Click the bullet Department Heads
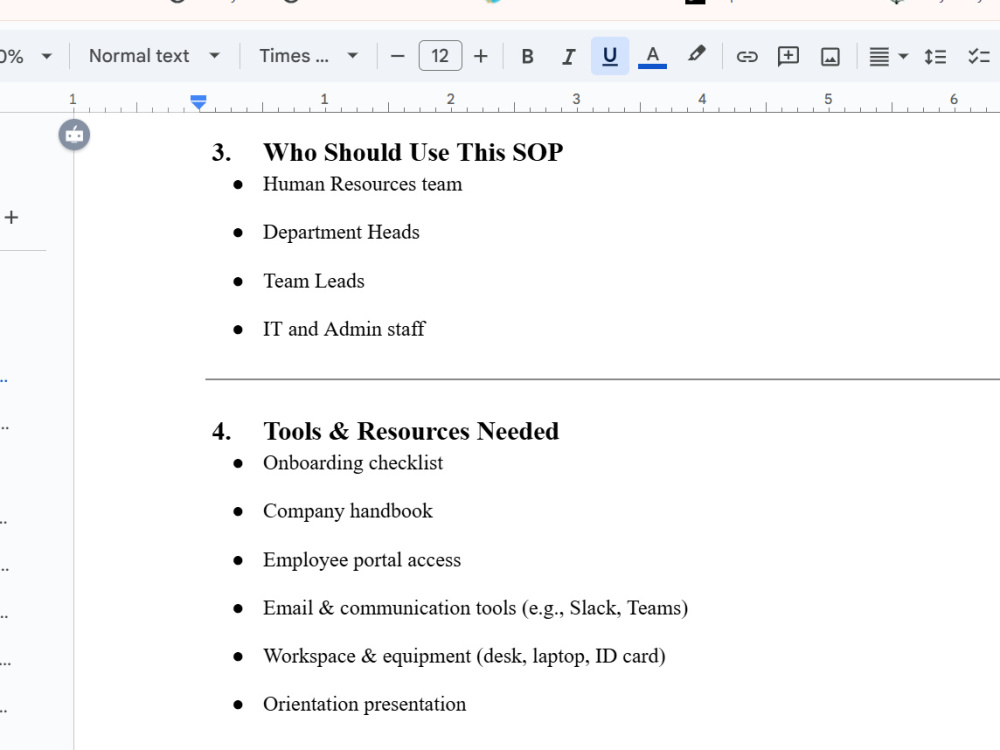Screen dimensions: 1000x750 click(x=341, y=232)
